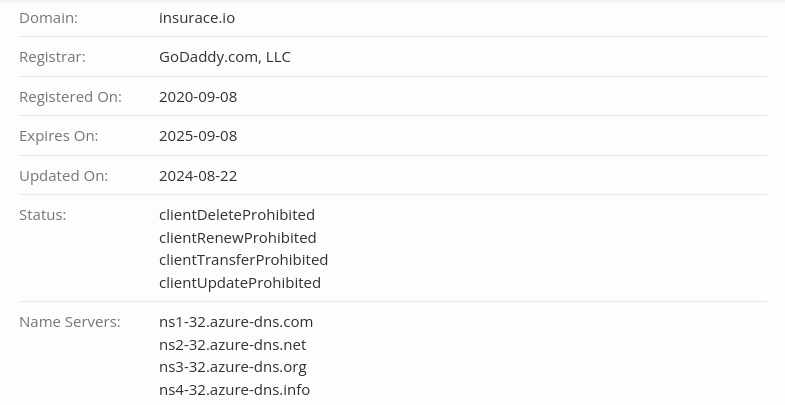This screenshot has height=405, width=785.
Task: Click the Domain label
Action: [48, 18]
